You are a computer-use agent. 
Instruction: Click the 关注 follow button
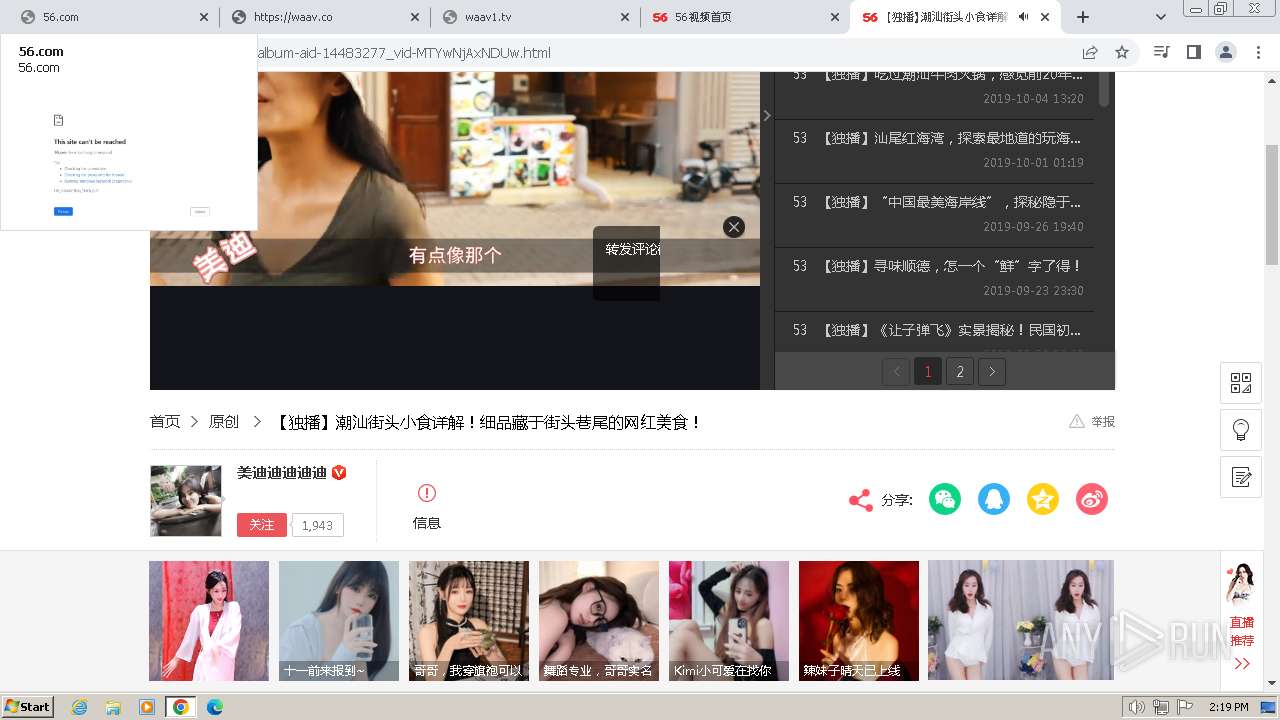click(x=262, y=525)
